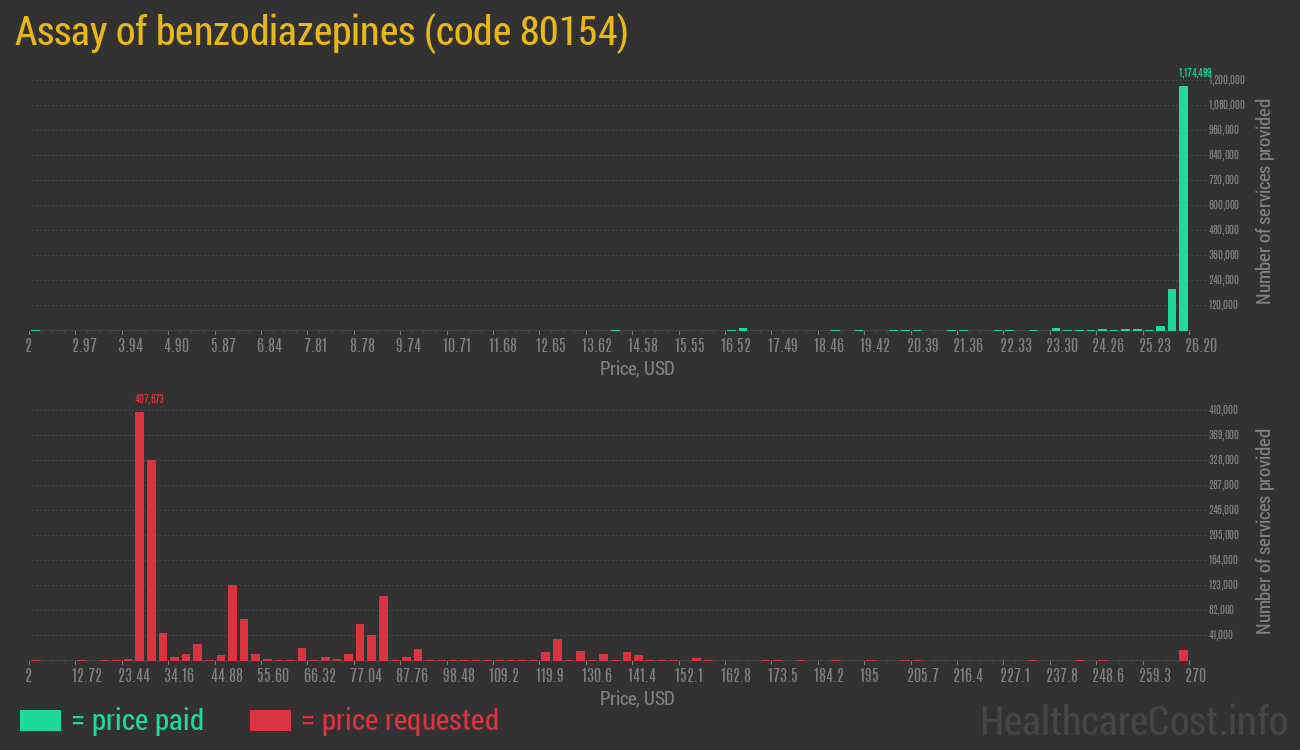Image resolution: width=1300 pixels, height=750 pixels.
Task: Click the red 'price requested' legend swatch
Action: click(270, 720)
